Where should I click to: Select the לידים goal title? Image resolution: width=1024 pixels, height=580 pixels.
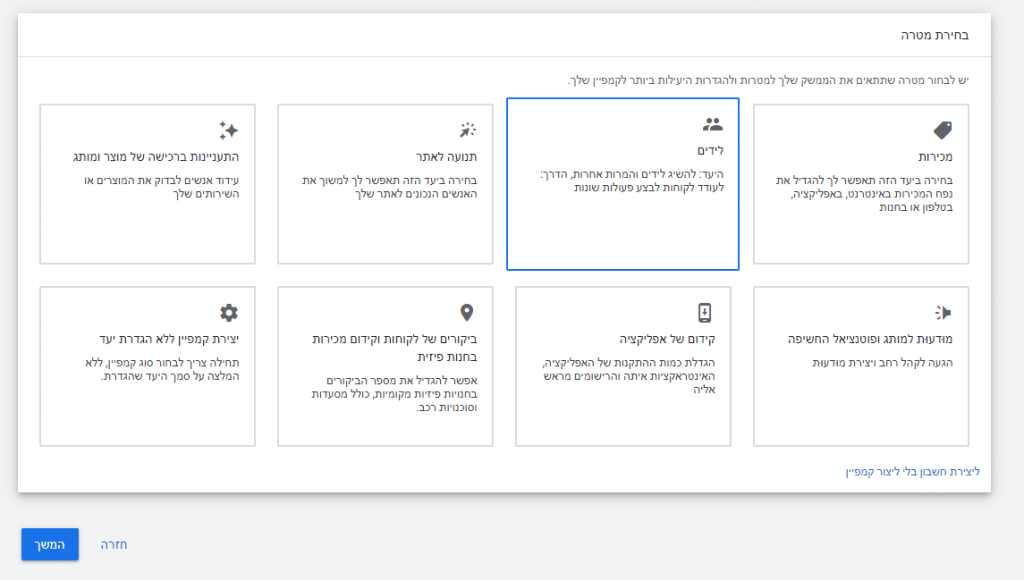[710, 151]
